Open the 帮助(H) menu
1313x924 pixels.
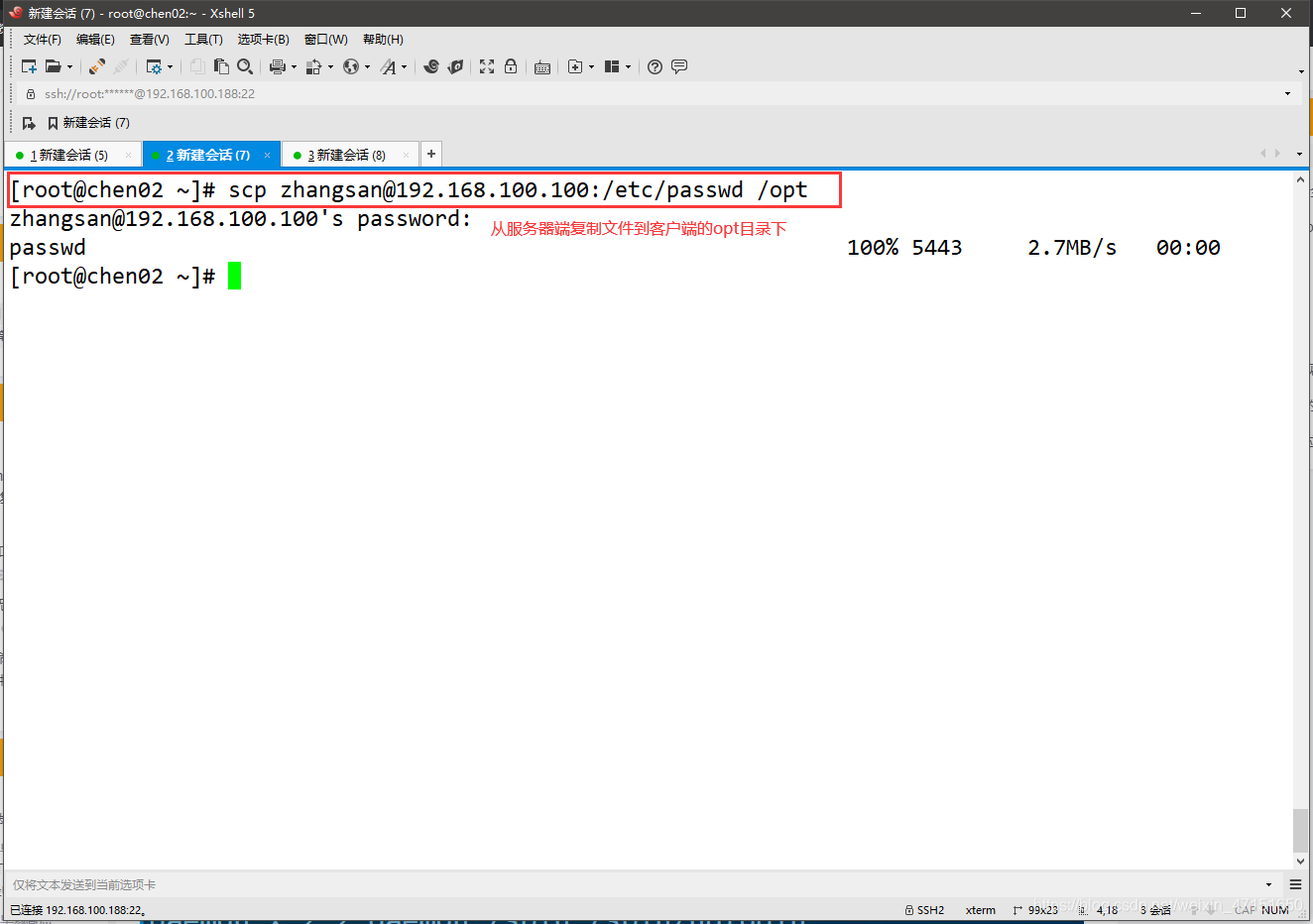pyautogui.click(x=383, y=40)
